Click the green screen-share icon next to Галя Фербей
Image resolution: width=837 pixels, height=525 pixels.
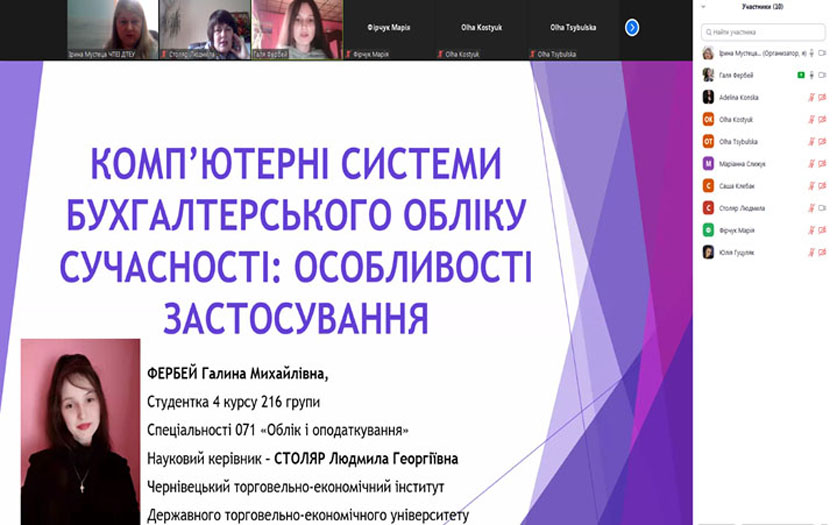click(x=800, y=75)
